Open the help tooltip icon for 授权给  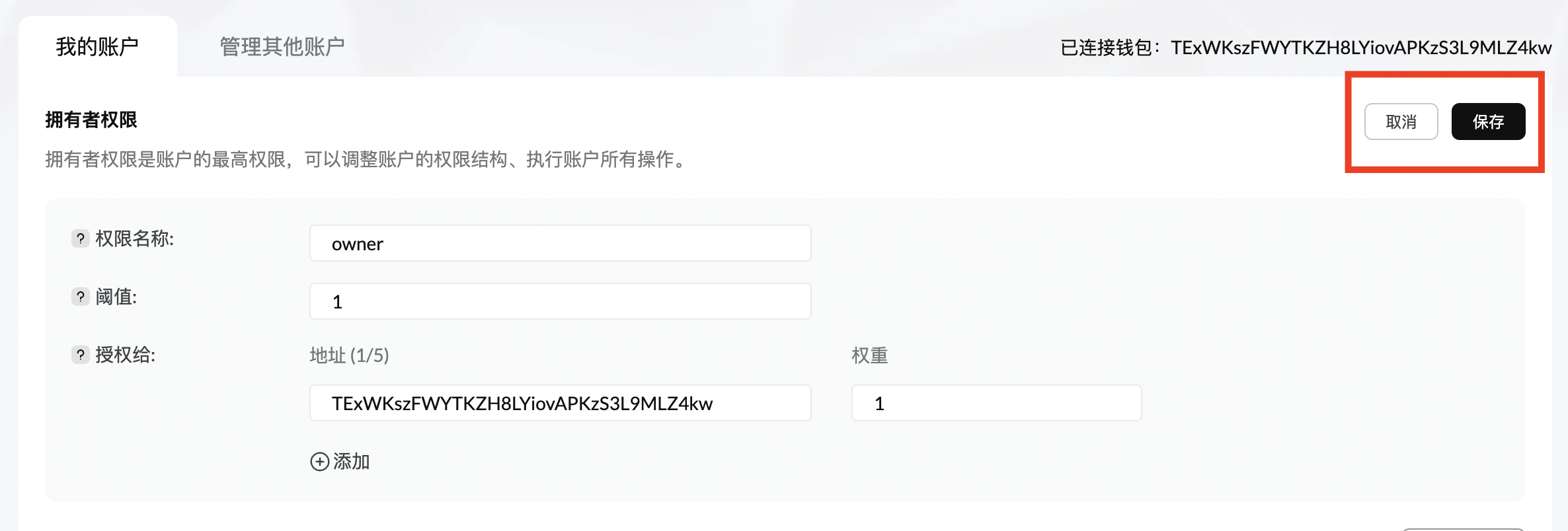coord(80,355)
